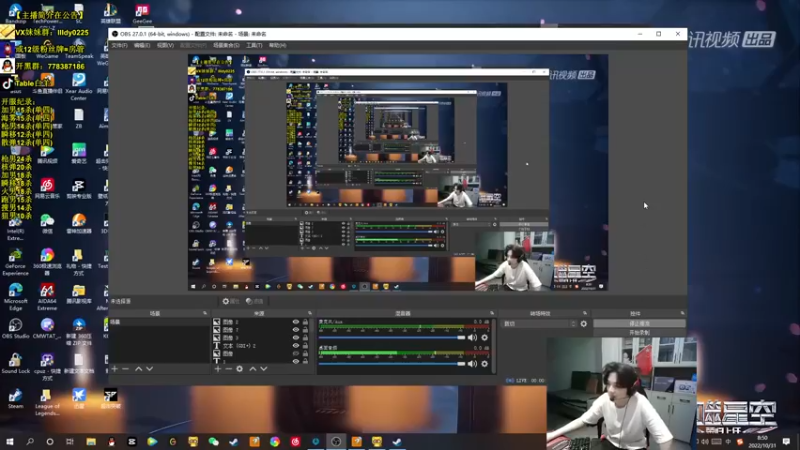Move the selected source up in the list
The height and width of the screenshot is (450, 800).
click(x=253, y=368)
